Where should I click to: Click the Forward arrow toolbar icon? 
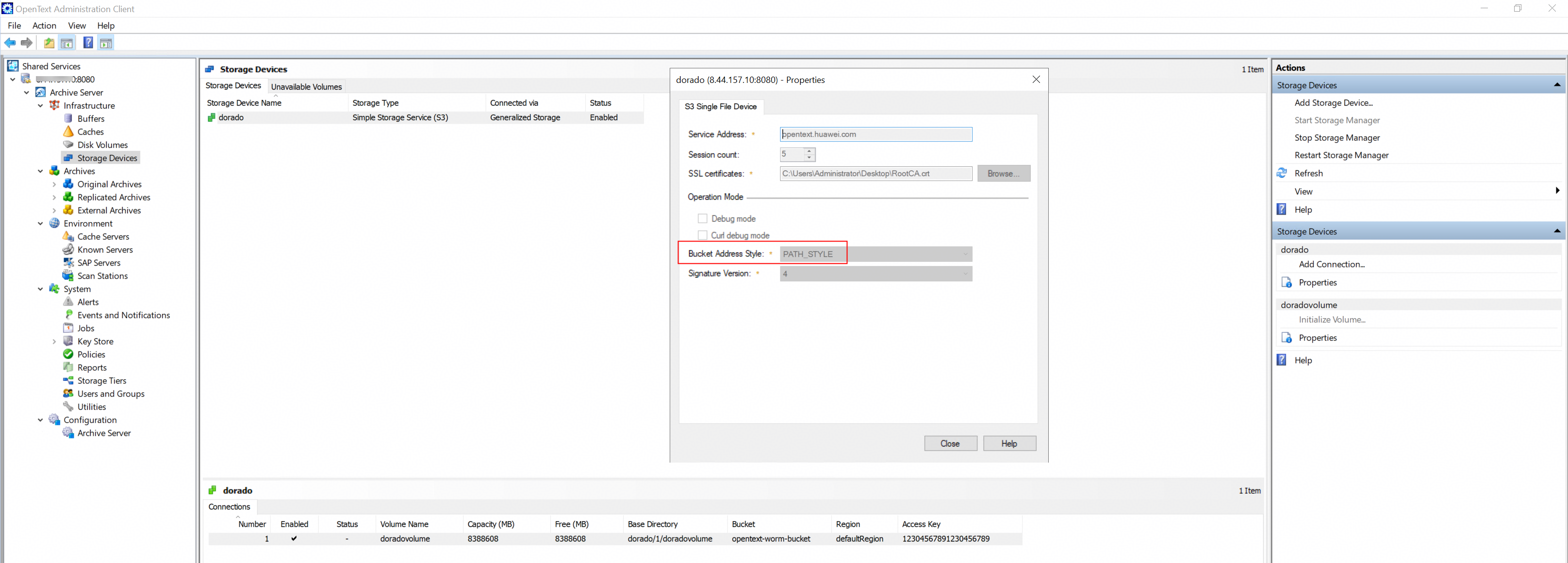point(27,43)
